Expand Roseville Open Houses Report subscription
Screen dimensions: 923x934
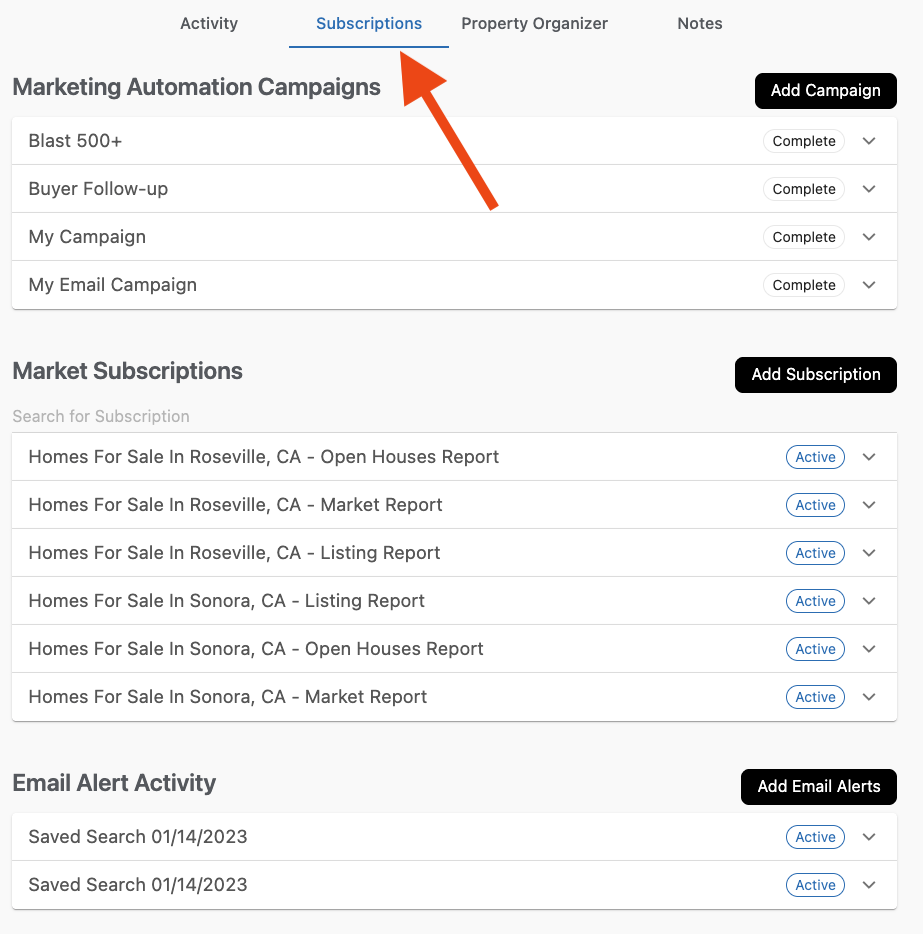point(868,457)
